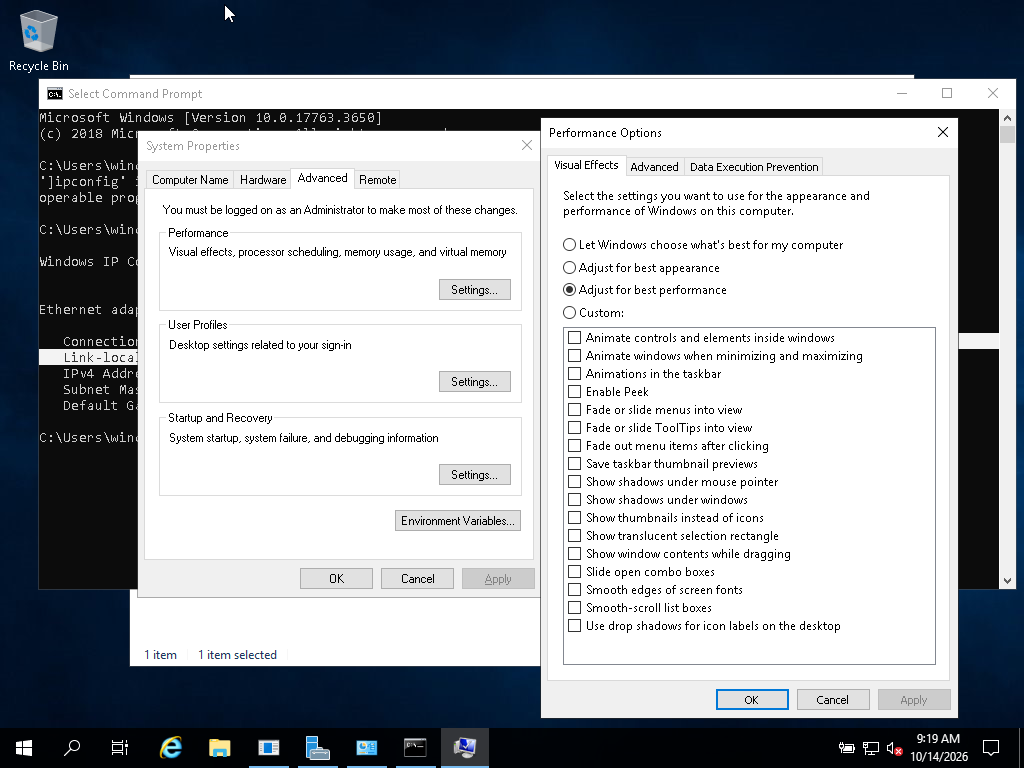The image size is (1024, 768).
Task: Click the taskbar clock showing 9:19 AM
Action: coord(938,748)
